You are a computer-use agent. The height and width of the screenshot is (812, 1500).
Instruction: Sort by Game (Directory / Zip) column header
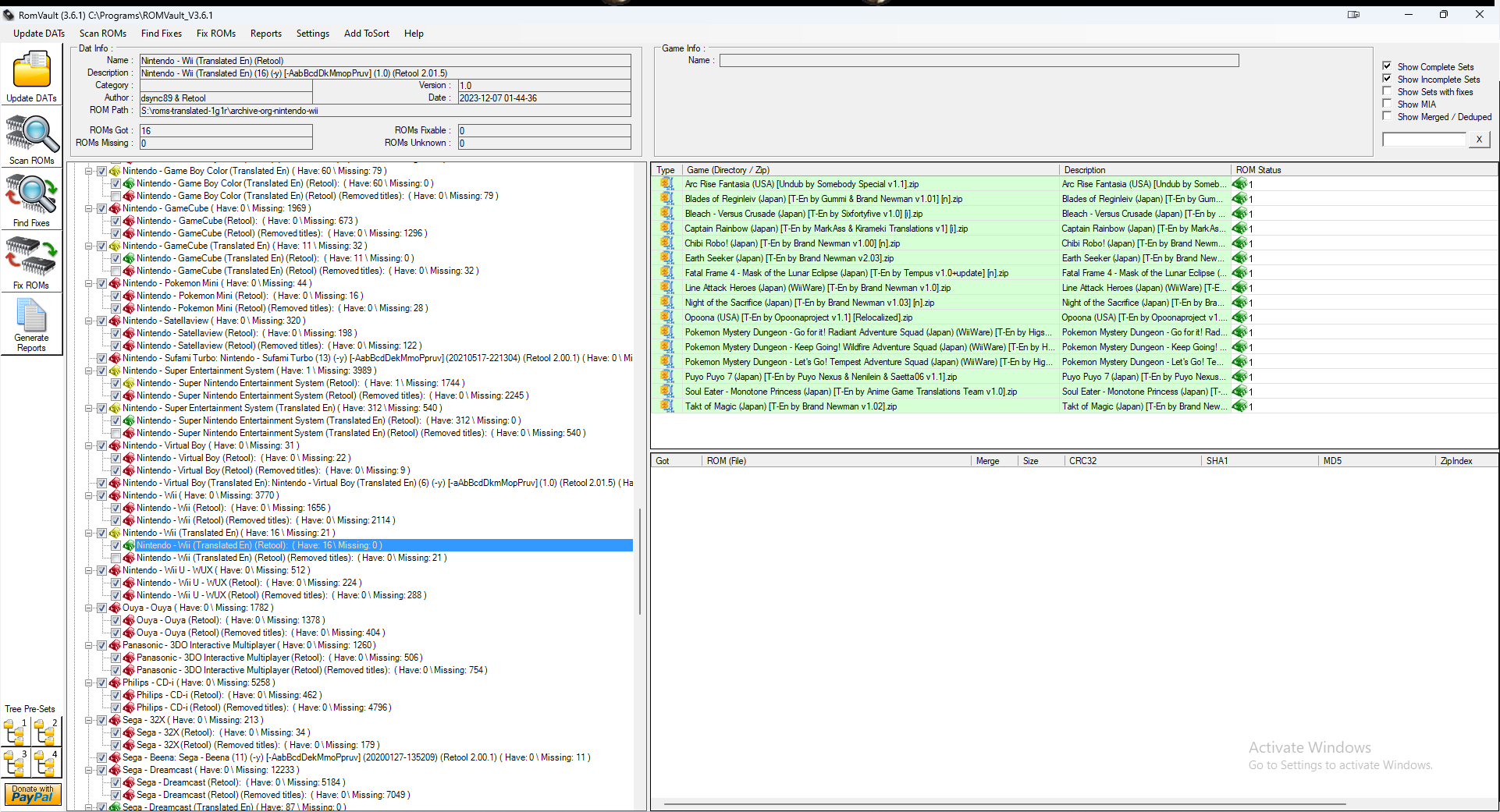tap(870, 169)
